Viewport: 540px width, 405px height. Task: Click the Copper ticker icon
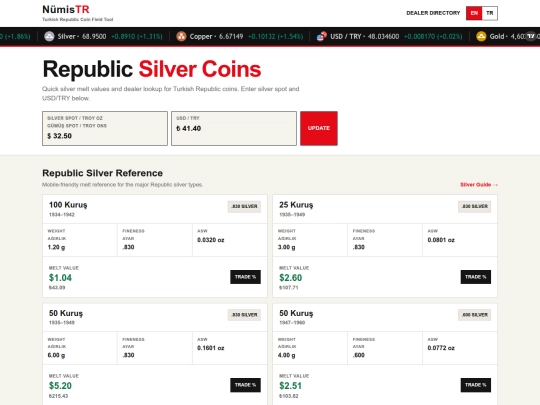[x=181, y=36]
